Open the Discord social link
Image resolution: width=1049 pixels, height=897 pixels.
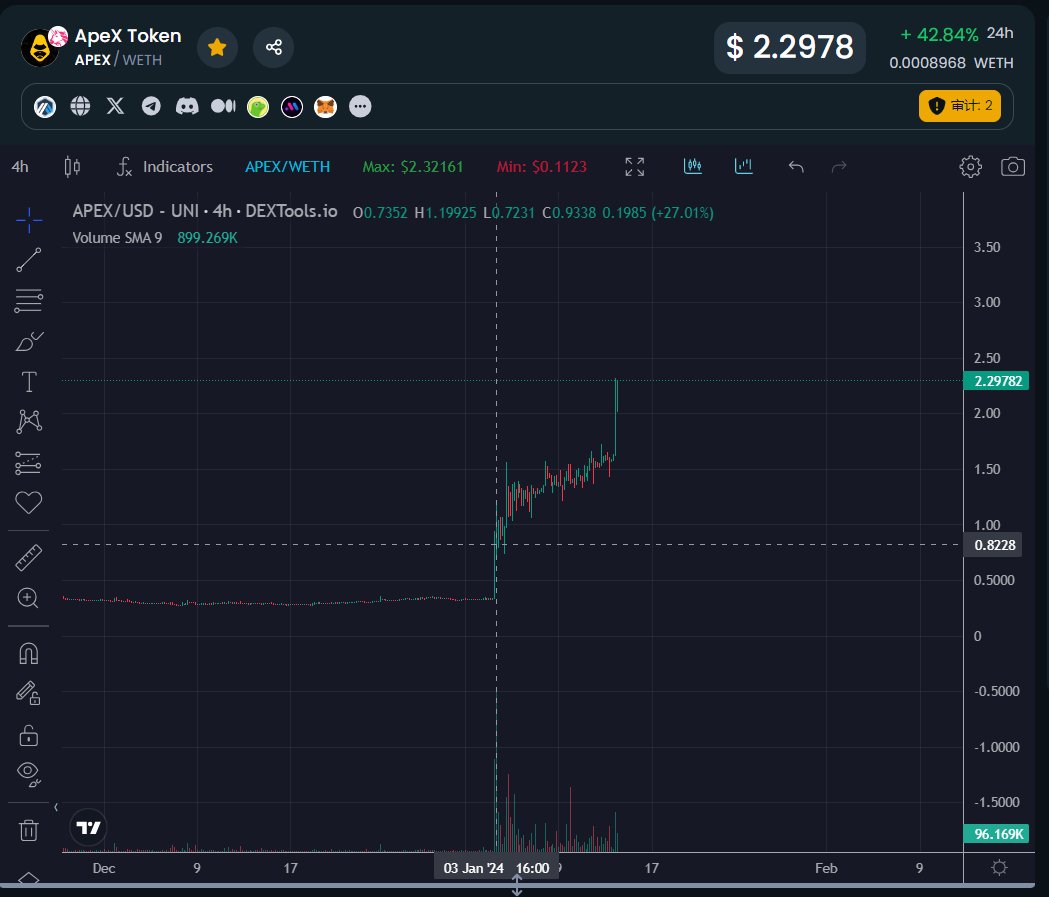pos(187,106)
